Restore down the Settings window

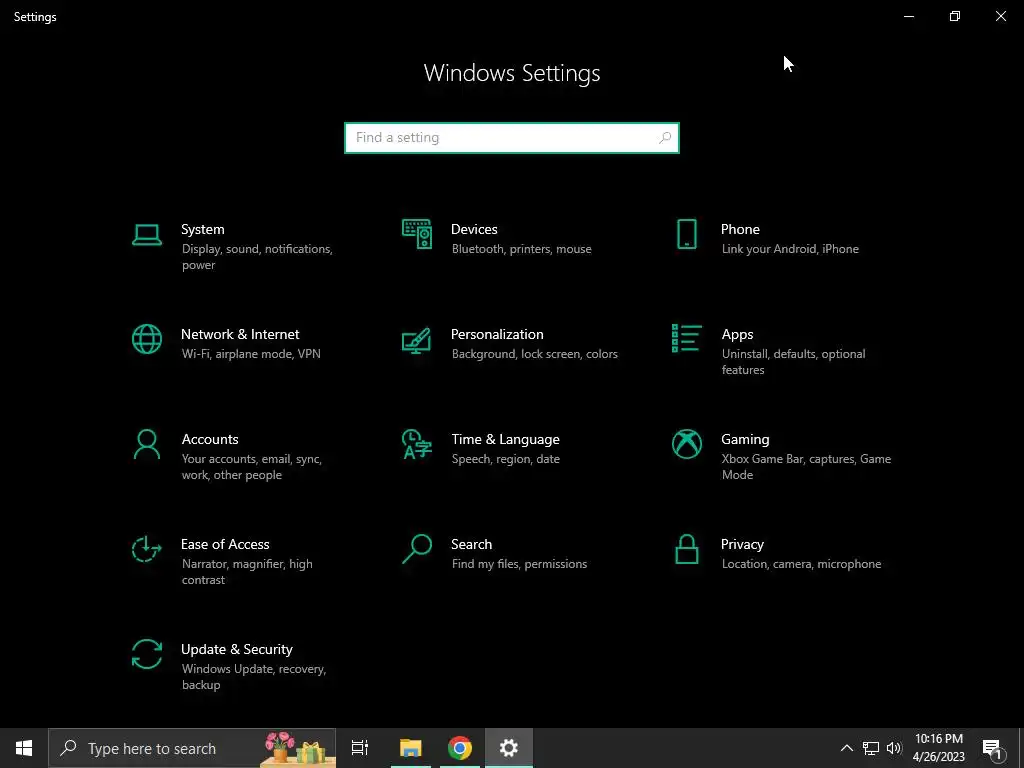(x=955, y=16)
